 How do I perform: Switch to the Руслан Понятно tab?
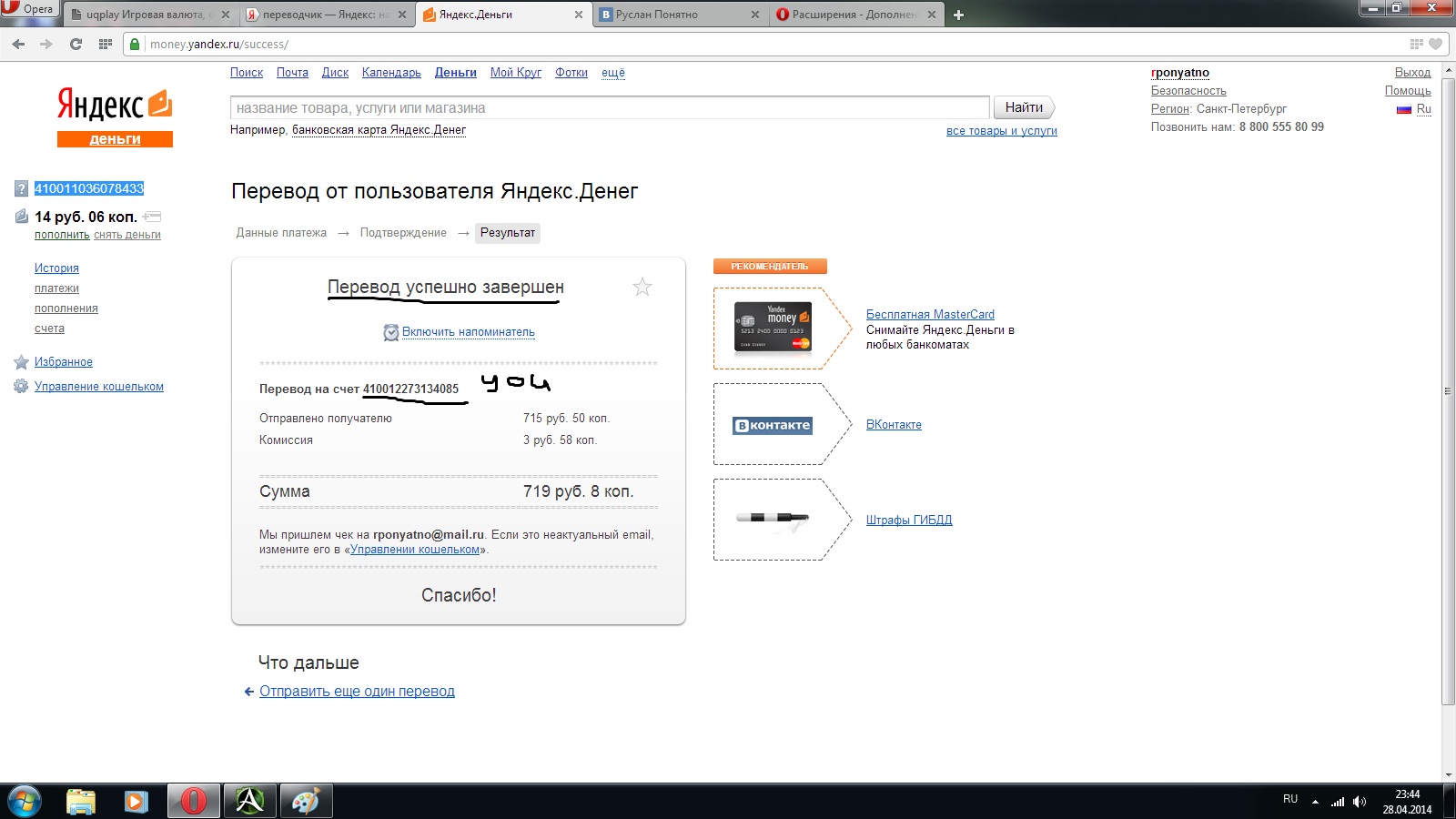click(x=673, y=15)
